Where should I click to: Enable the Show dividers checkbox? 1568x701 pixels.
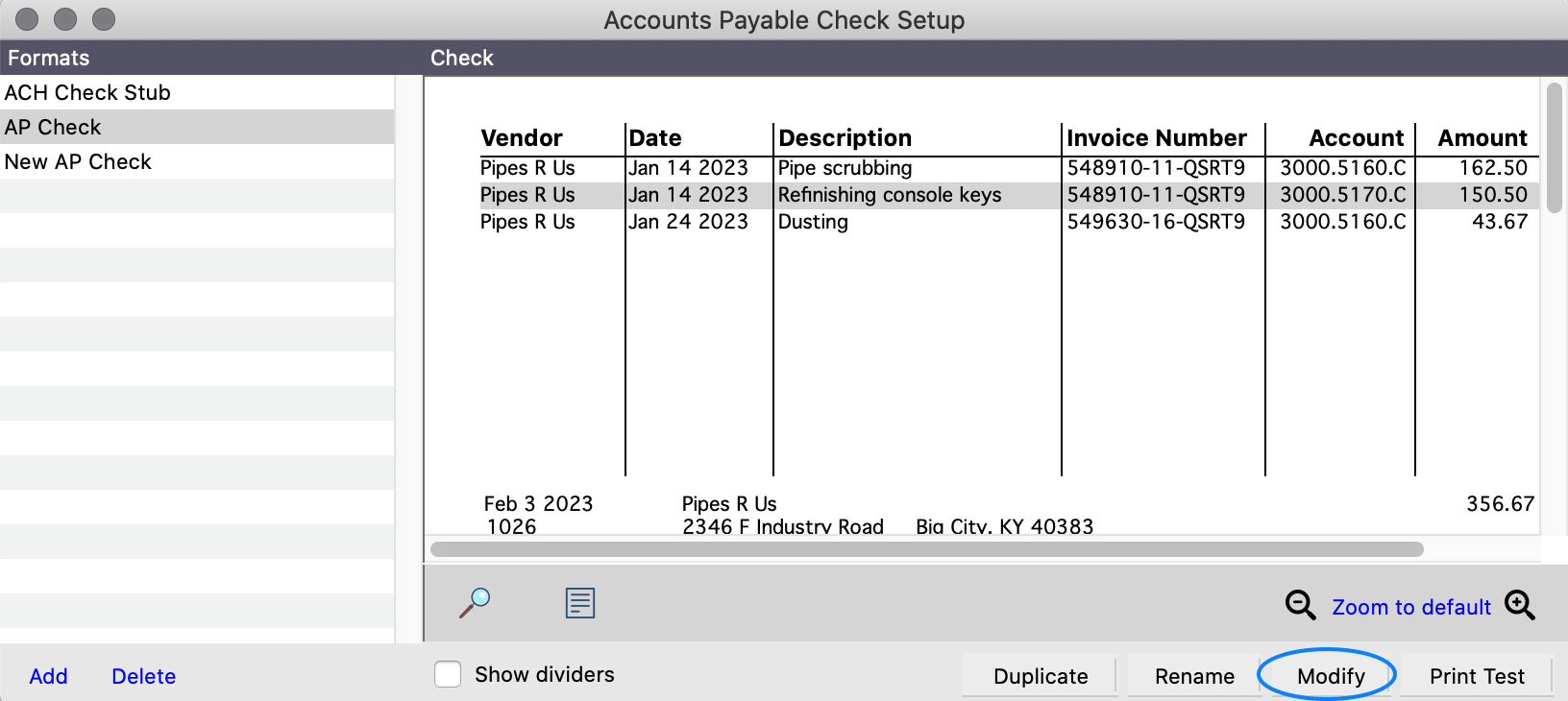click(448, 674)
